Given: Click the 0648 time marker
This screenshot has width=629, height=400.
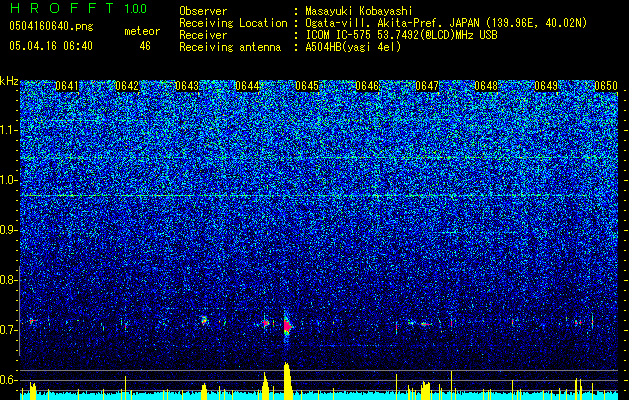Looking at the screenshot, I should pyautogui.click(x=486, y=86).
